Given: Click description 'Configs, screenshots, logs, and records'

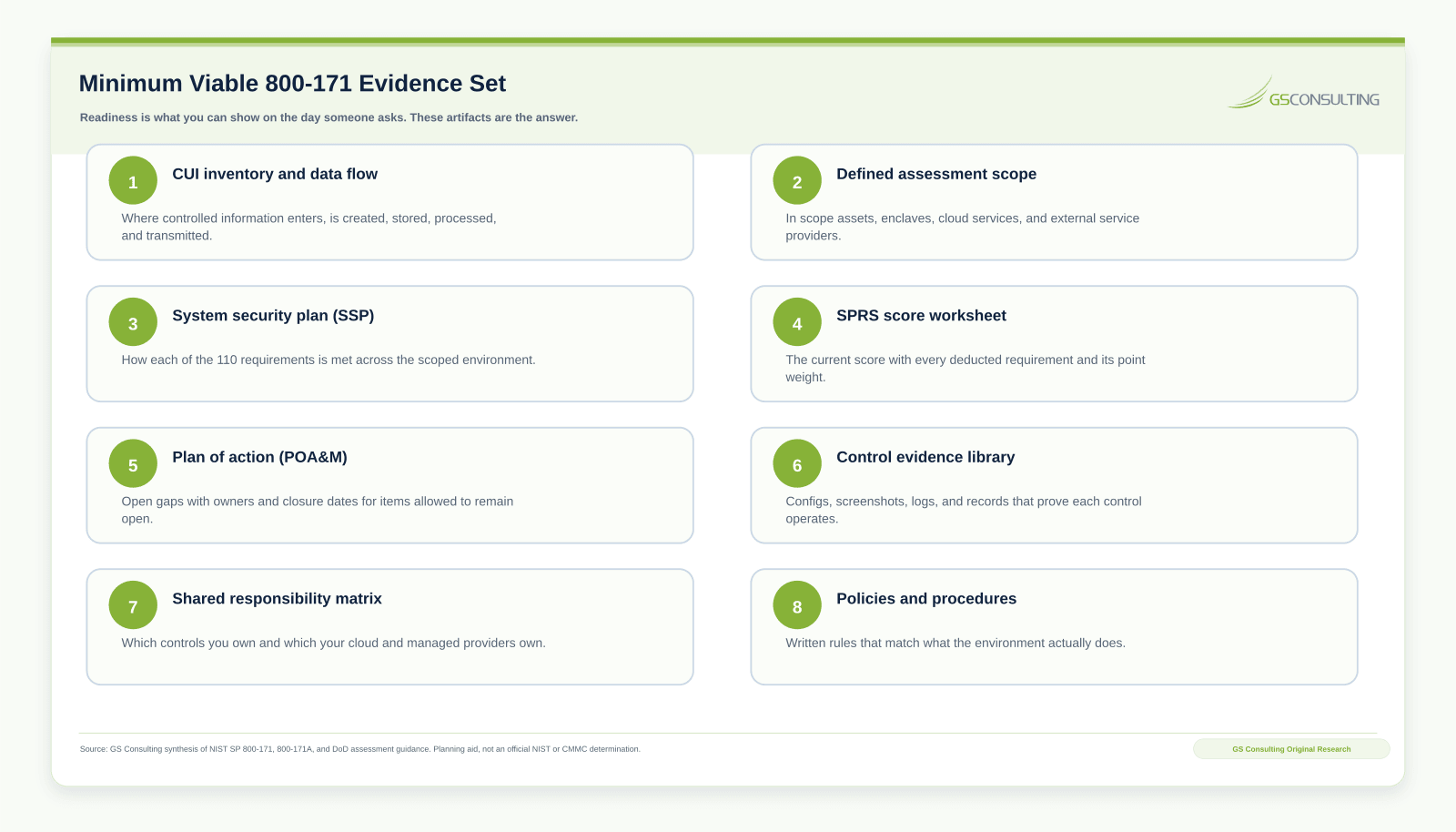Looking at the screenshot, I should (964, 510).
